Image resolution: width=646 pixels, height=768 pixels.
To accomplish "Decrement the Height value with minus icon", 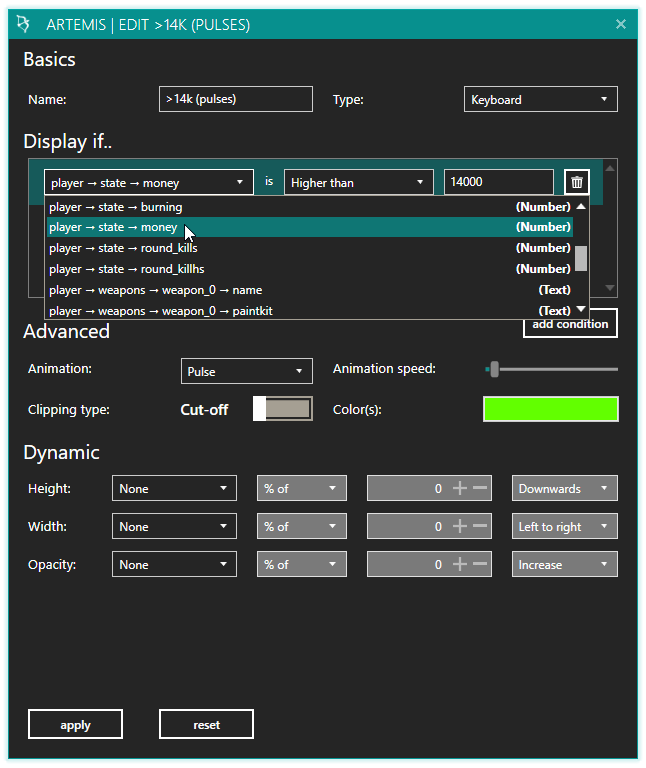I will click(x=480, y=488).
